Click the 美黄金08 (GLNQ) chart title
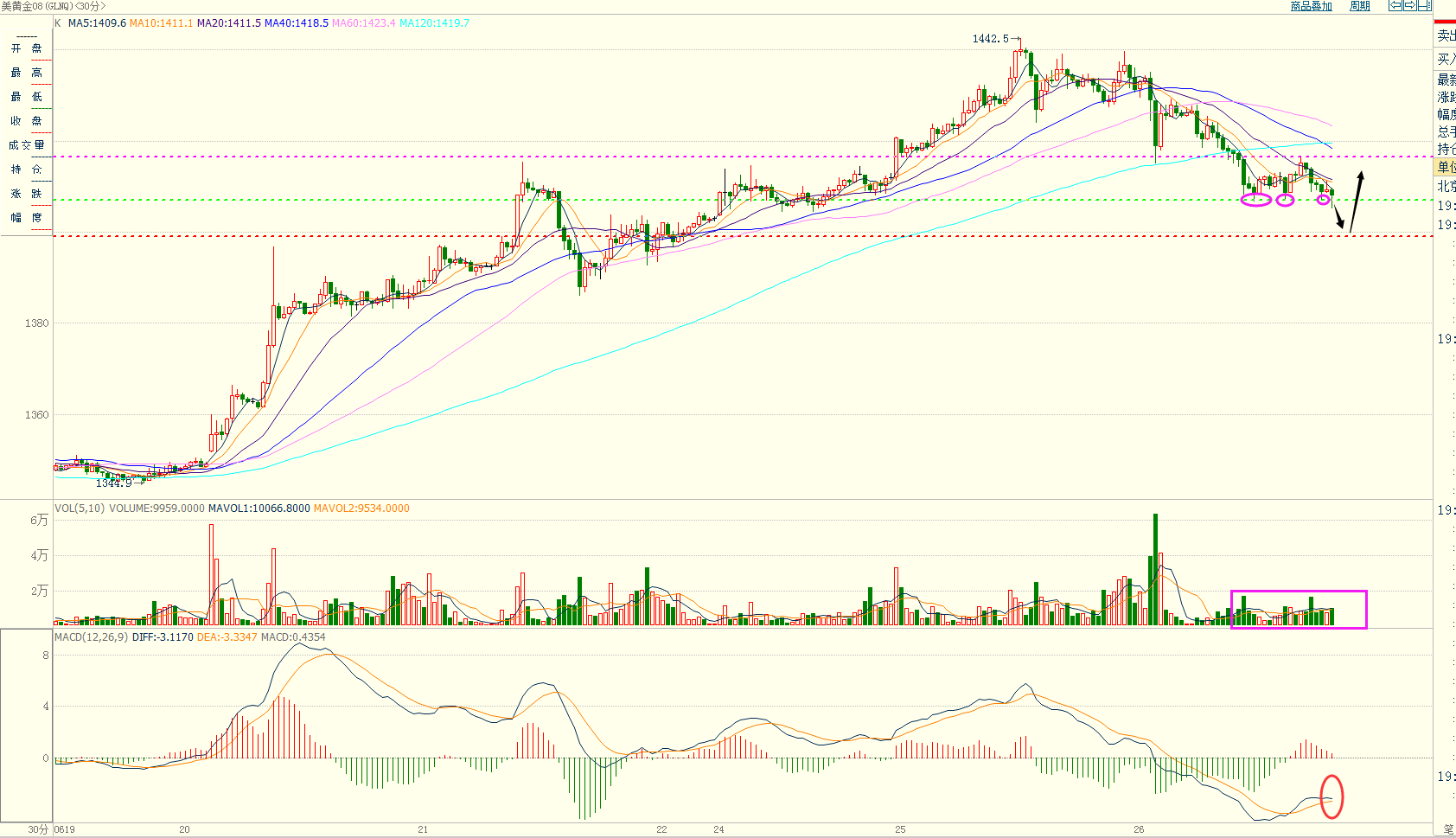The image size is (1456, 838). (53, 6)
